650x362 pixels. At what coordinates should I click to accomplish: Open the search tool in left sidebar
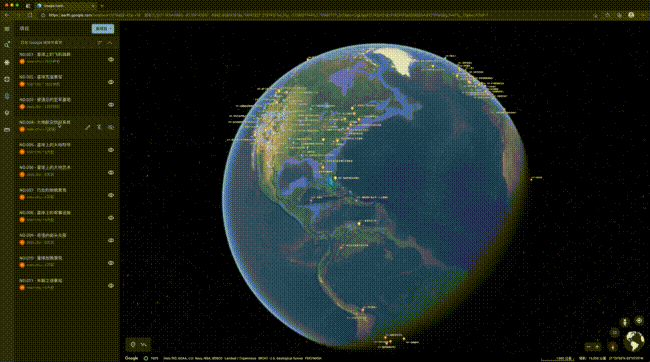[x=7, y=44]
